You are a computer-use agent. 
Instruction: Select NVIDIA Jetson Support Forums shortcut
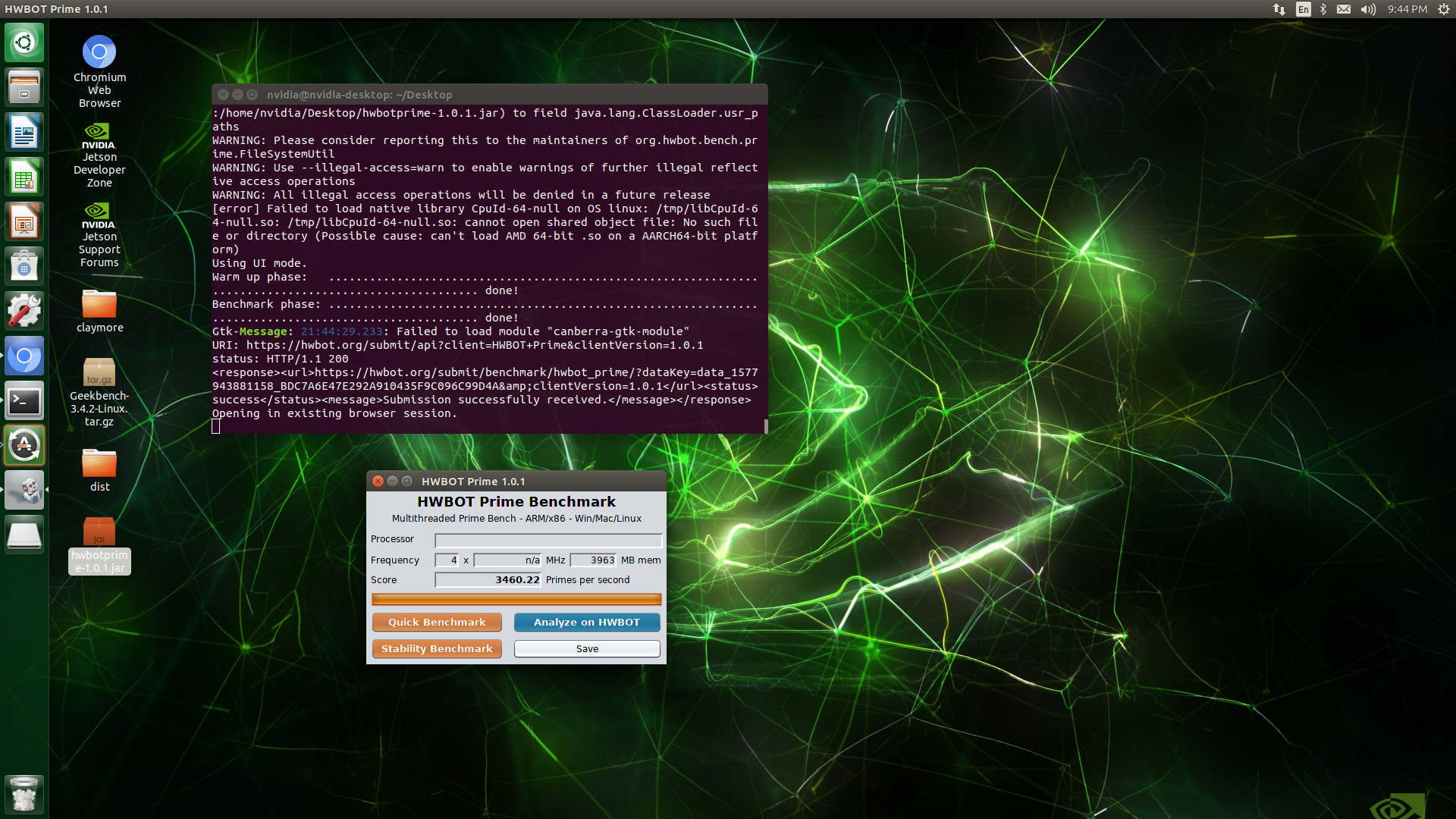(99, 235)
